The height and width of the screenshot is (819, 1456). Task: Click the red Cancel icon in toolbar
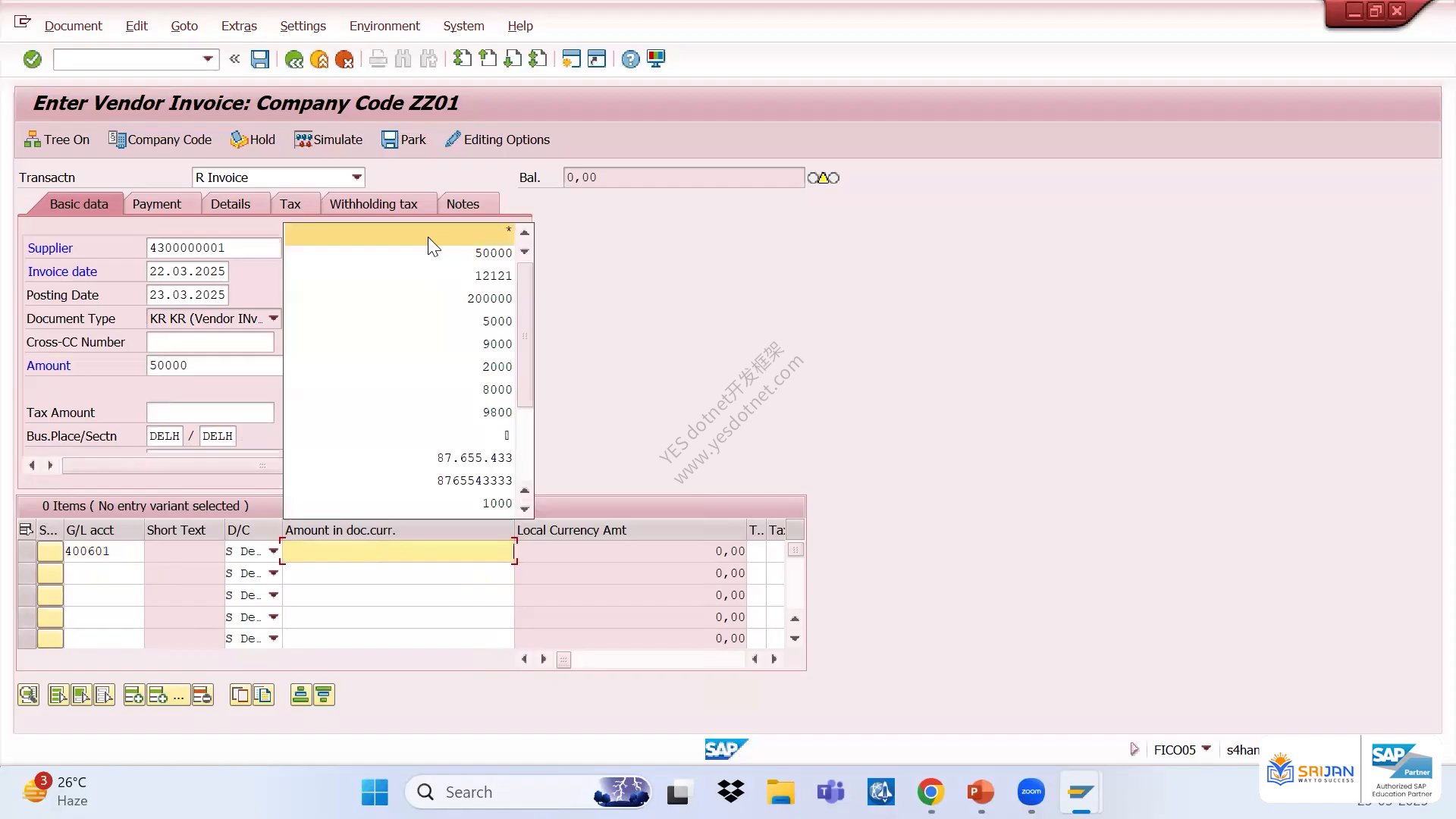[x=344, y=59]
